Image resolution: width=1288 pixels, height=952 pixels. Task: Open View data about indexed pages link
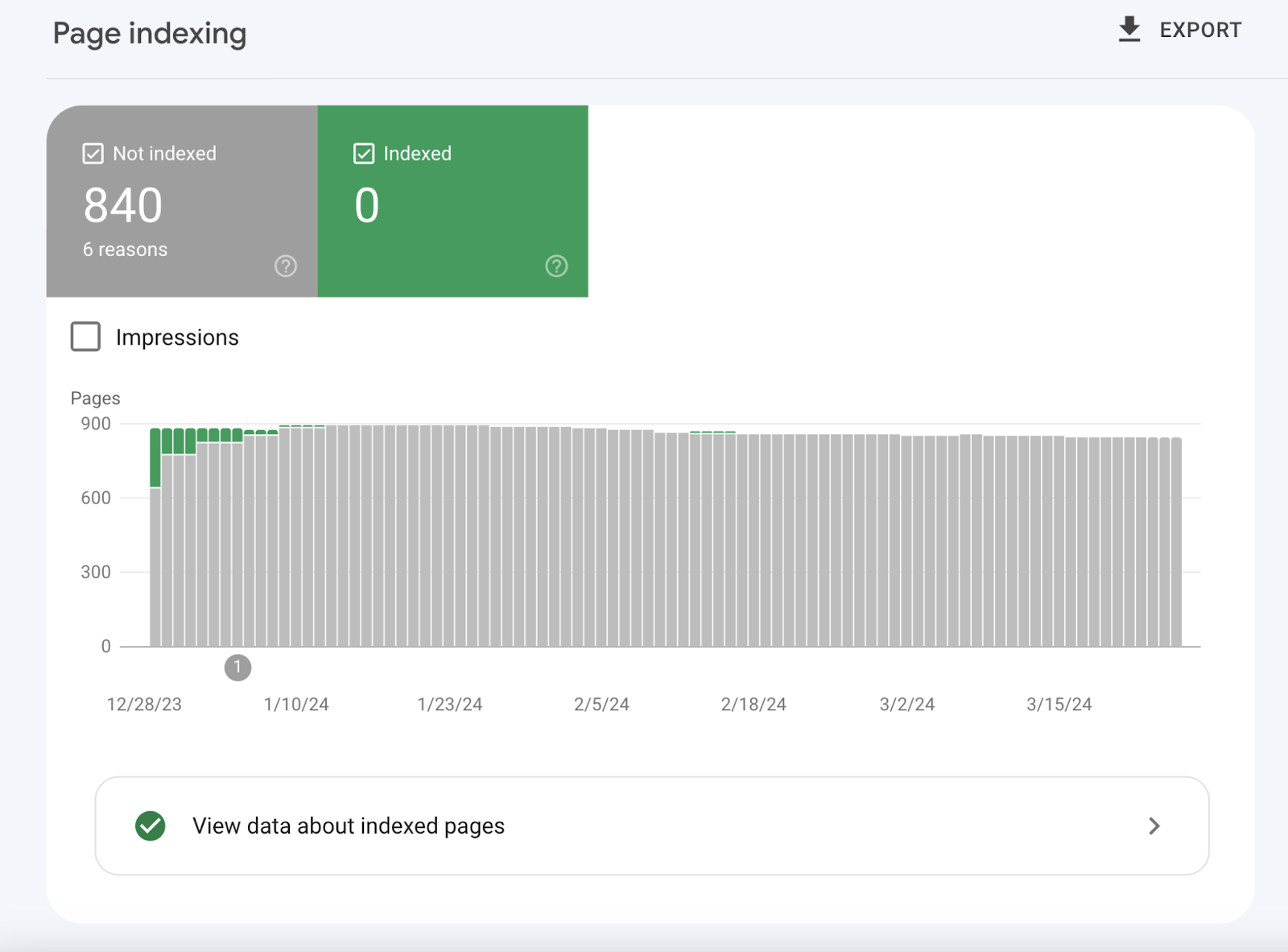coord(347,826)
